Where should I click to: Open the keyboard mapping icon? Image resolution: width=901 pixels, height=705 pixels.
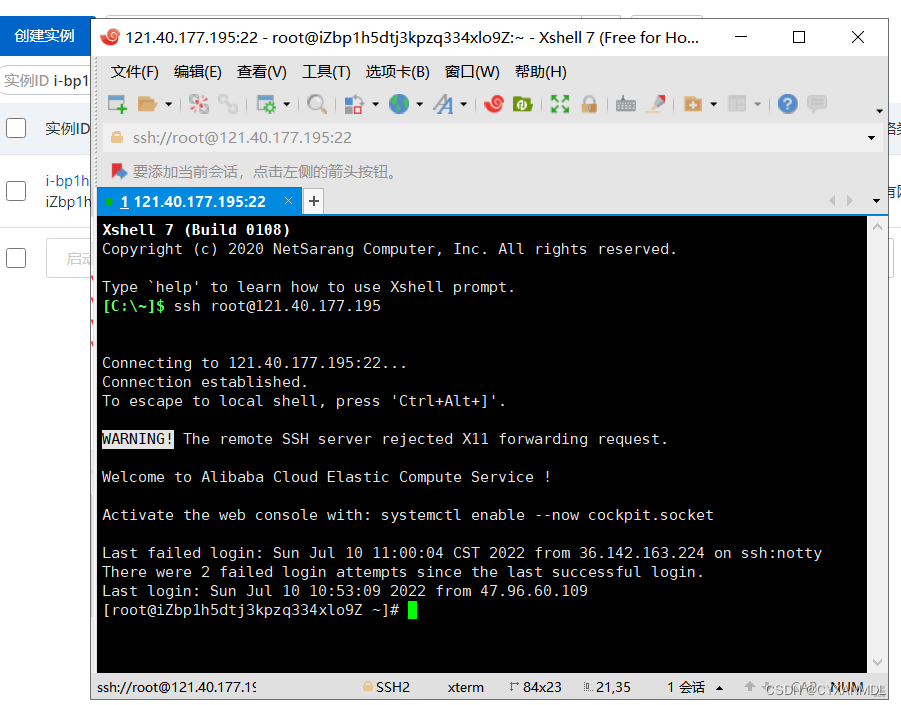(x=626, y=105)
